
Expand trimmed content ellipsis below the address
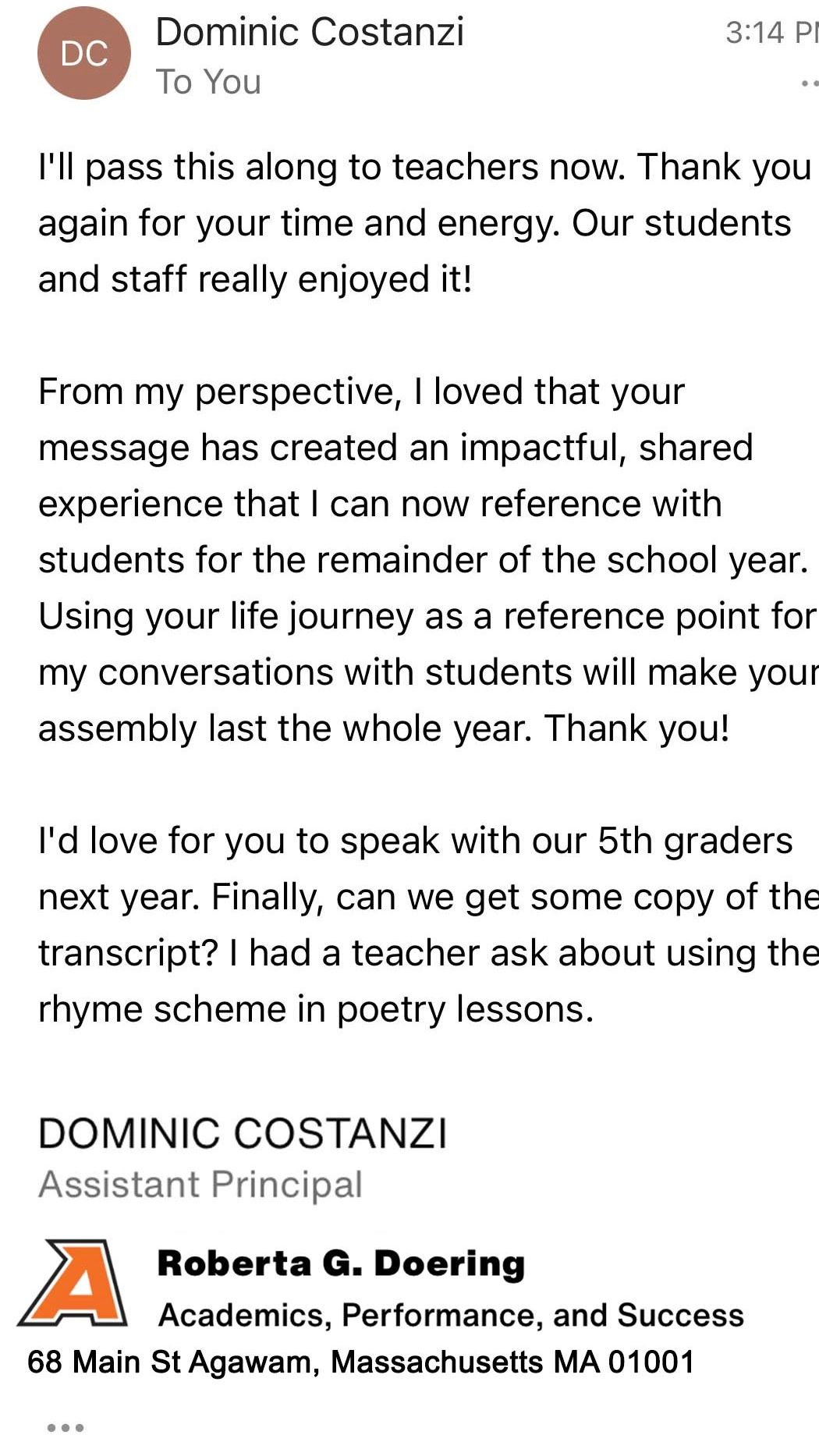pos(66,1428)
